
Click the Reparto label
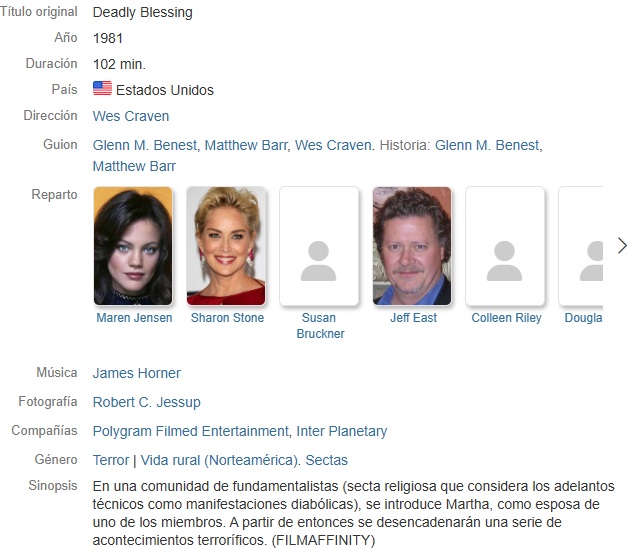(x=54, y=195)
